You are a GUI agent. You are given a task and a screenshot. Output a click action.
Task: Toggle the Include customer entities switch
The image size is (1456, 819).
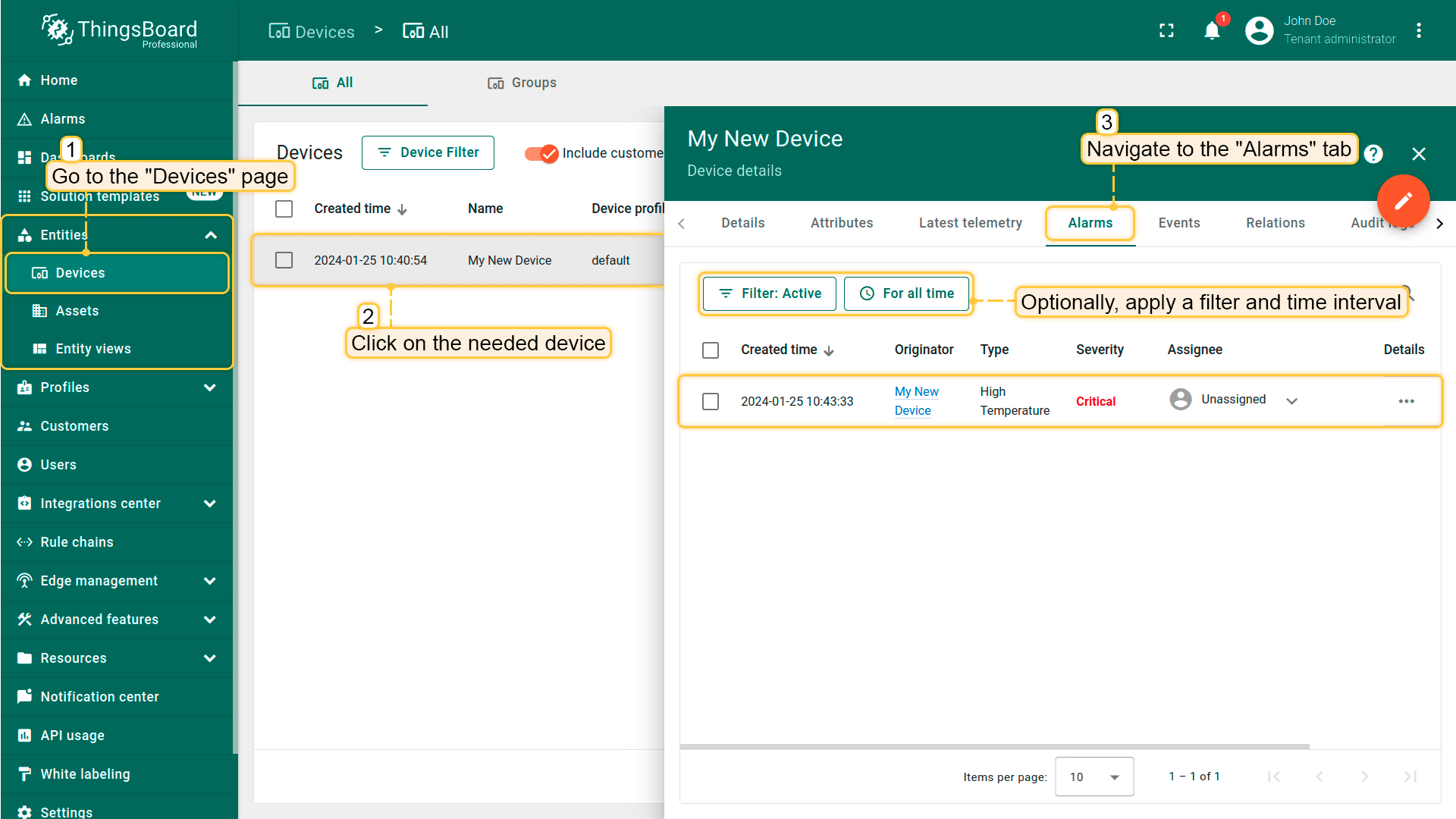click(541, 153)
